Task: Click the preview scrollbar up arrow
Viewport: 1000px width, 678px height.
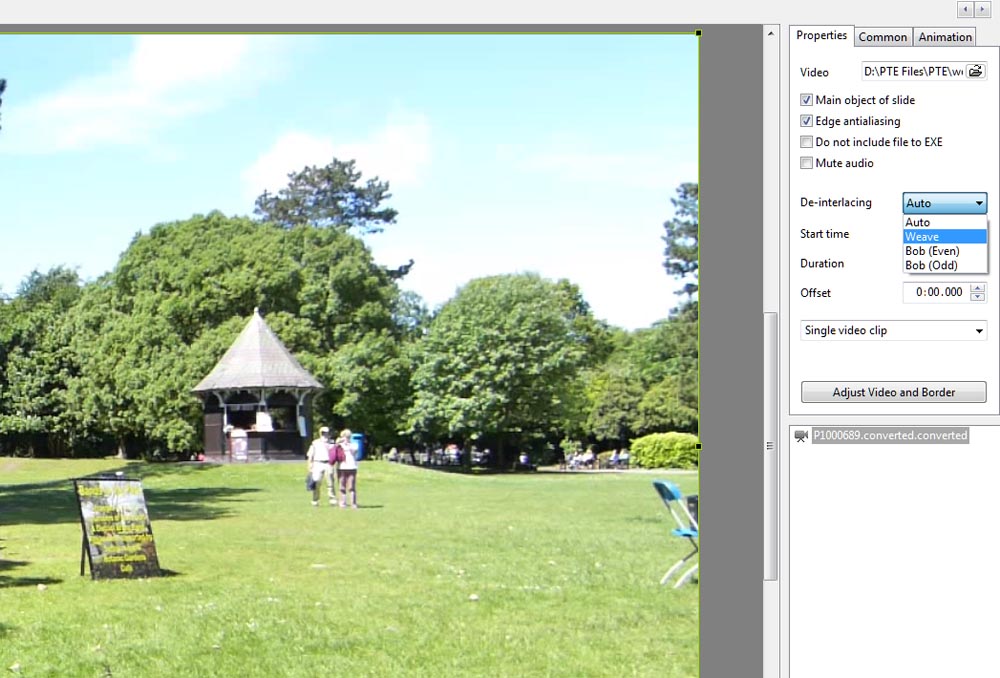Action: [x=771, y=33]
